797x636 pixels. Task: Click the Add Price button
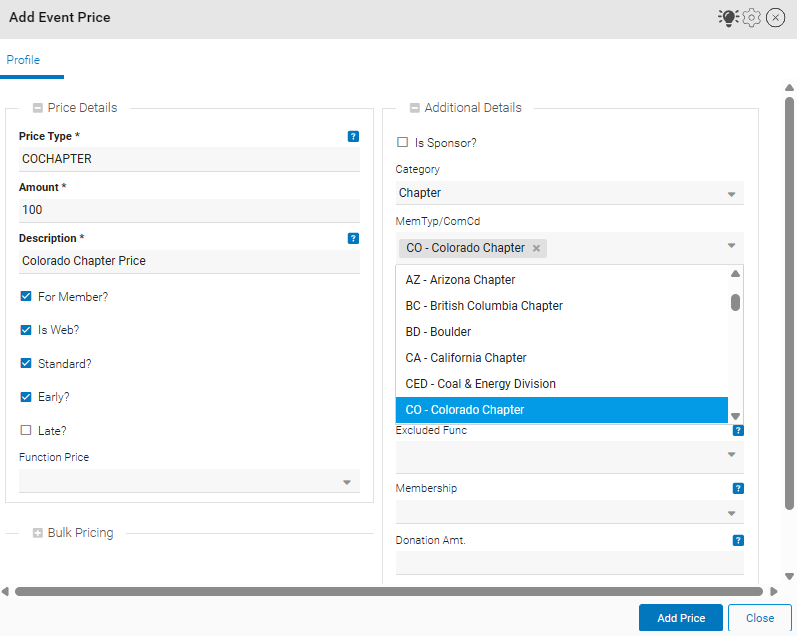tap(680, 618)
